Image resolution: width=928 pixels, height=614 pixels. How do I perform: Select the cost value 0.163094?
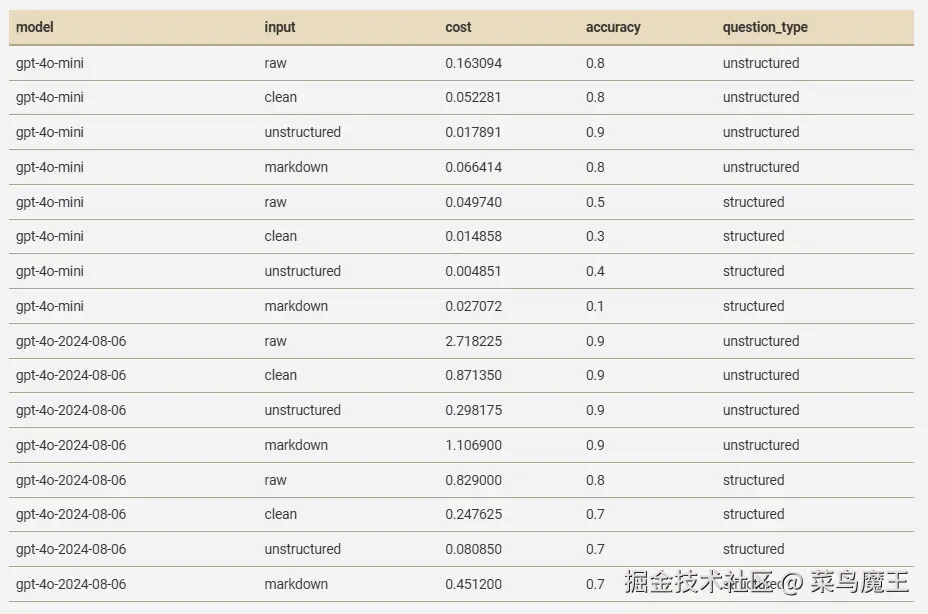coord(473,63)
